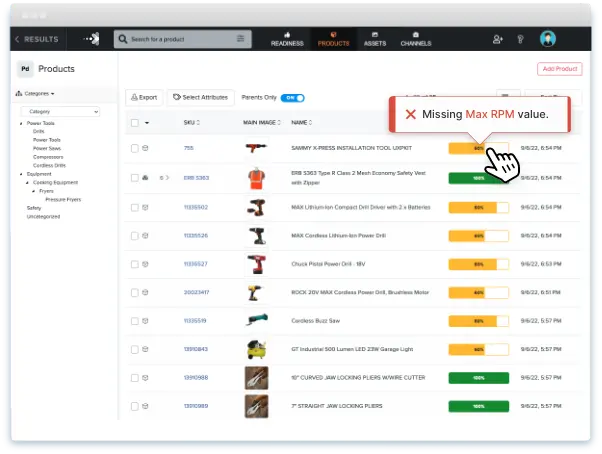This screenshot has height=454, width=602.
Task: Click product type icon for SKU 11335526
Action: pyautogui.click(x=145, y=236)
